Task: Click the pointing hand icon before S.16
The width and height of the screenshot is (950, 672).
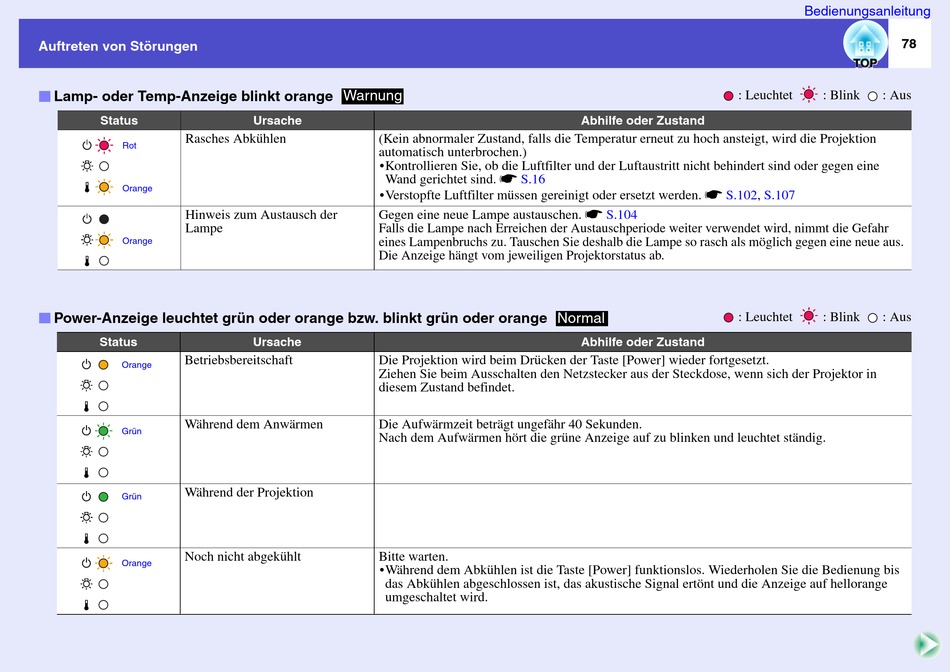Action: pos(508,179)
